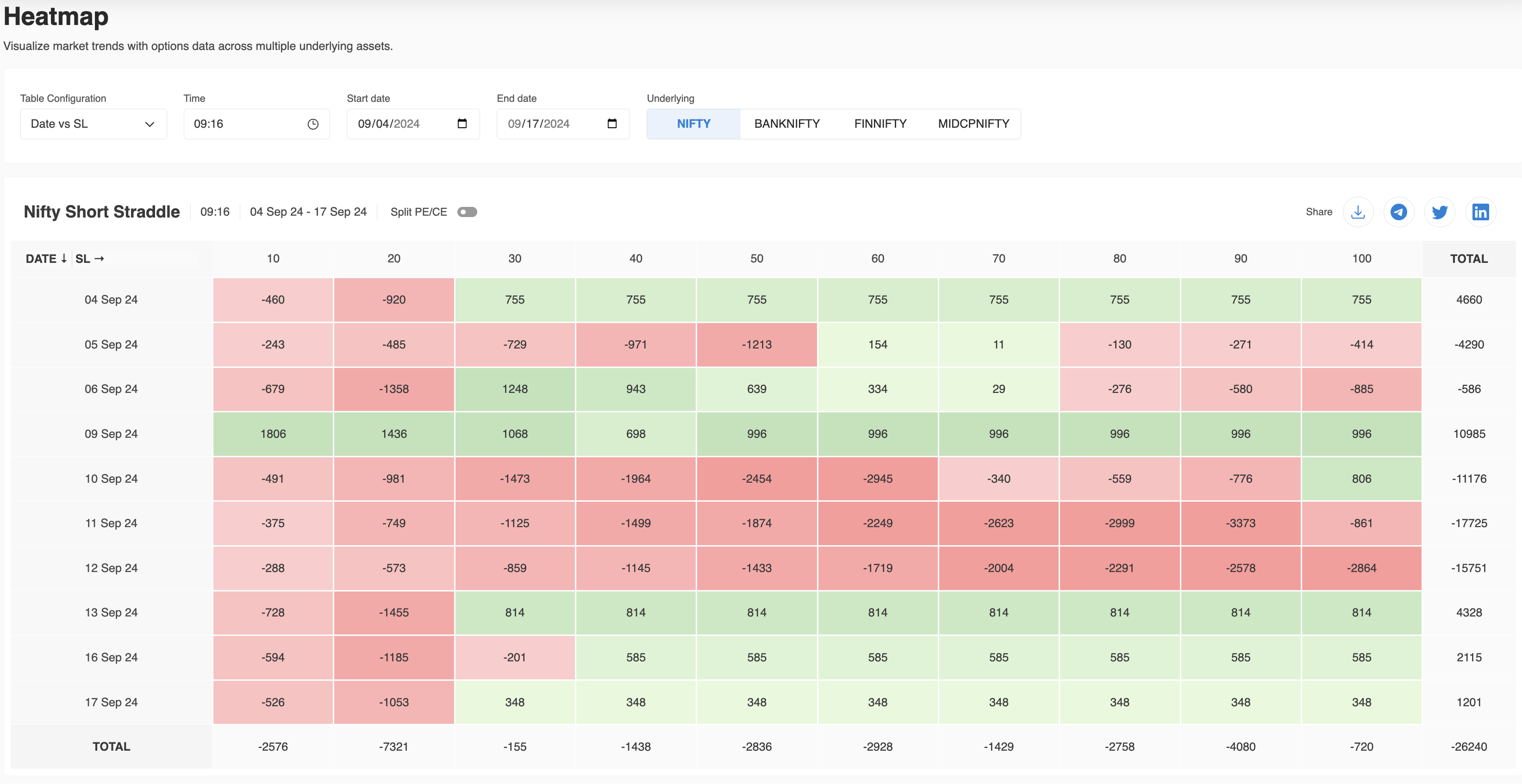Toggle the Split PE/CE switch
Image resolution: width=1522 pixels, height=784 pixels.
pos(467,212)
